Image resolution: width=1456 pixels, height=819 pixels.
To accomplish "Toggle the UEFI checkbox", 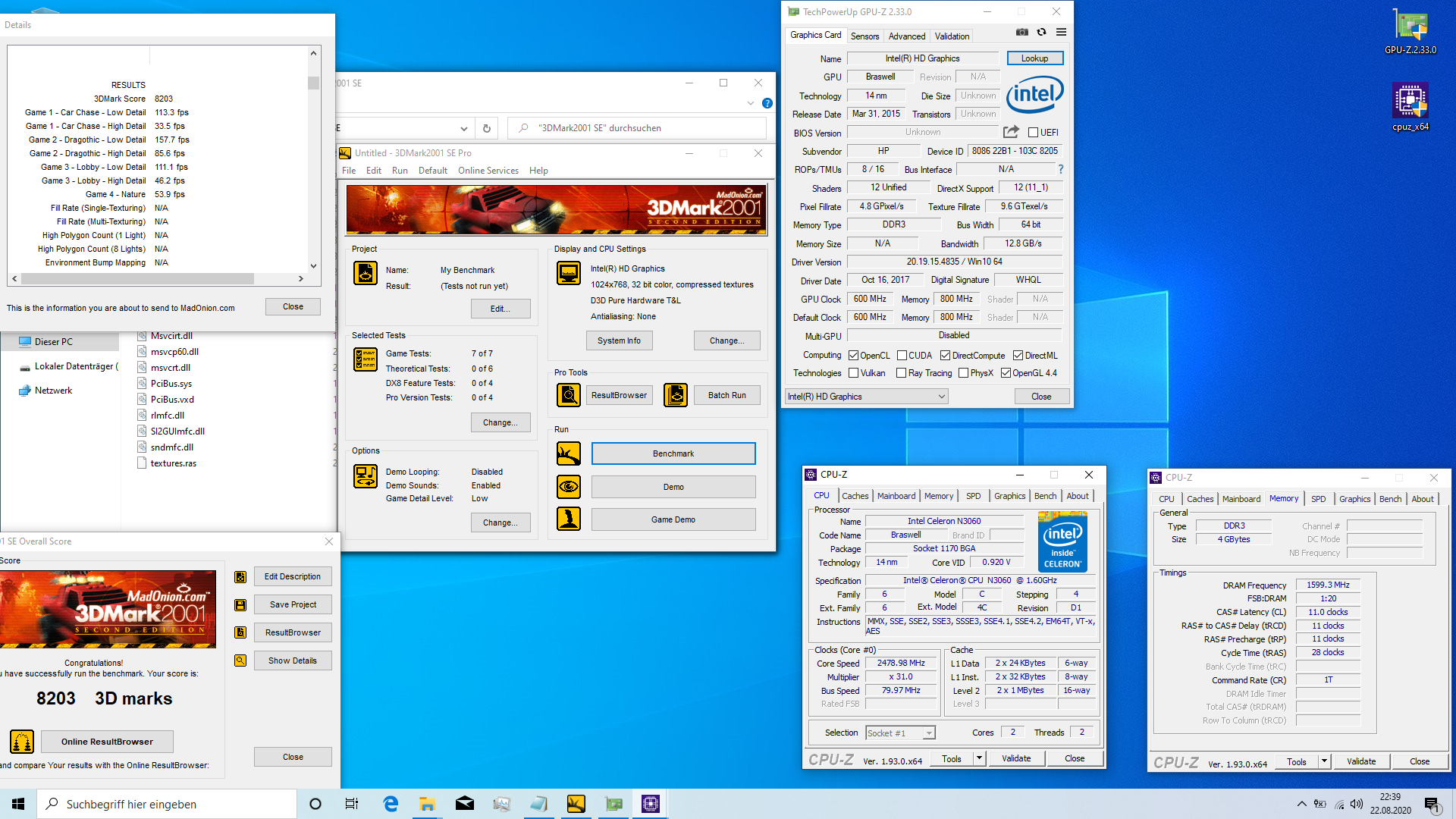I will tap(1033, 133).
